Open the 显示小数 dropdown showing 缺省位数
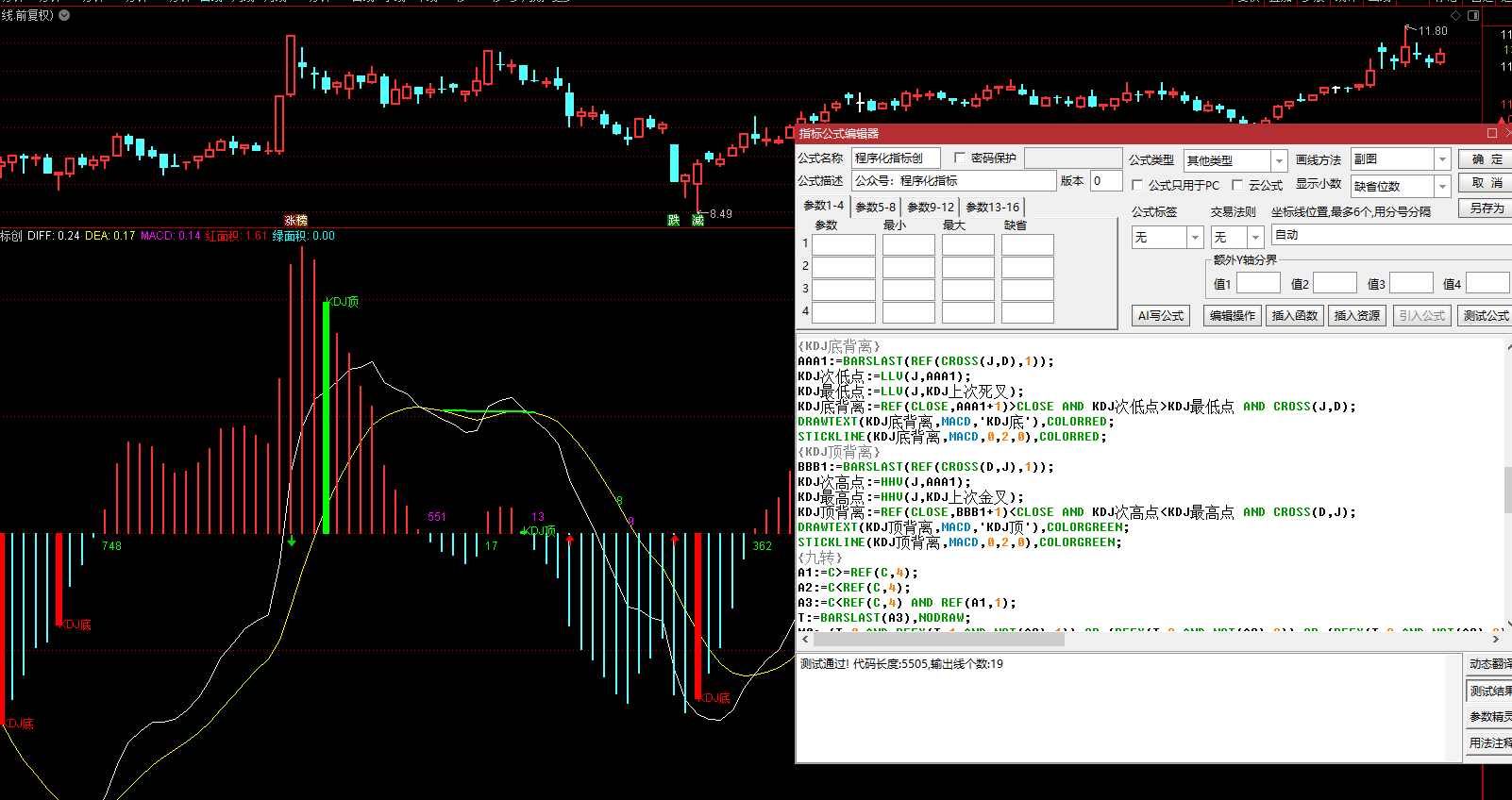The image size is (1512, 800). 1442,187
